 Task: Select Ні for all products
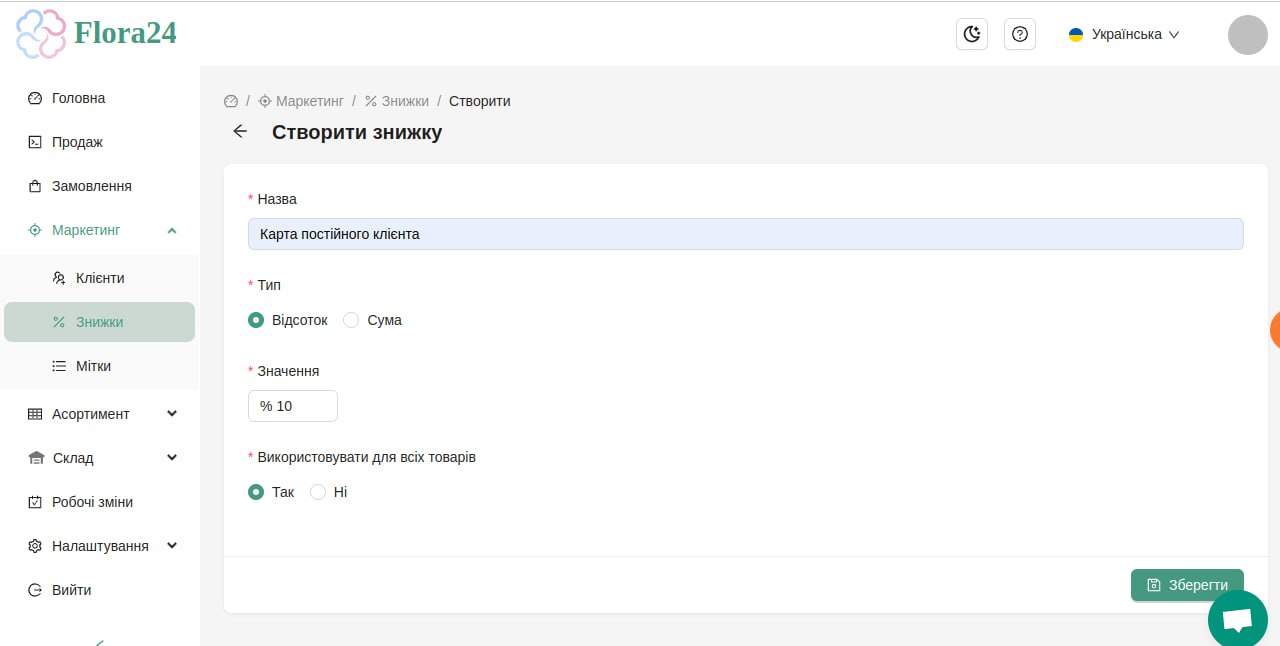[x=318, y=492]
